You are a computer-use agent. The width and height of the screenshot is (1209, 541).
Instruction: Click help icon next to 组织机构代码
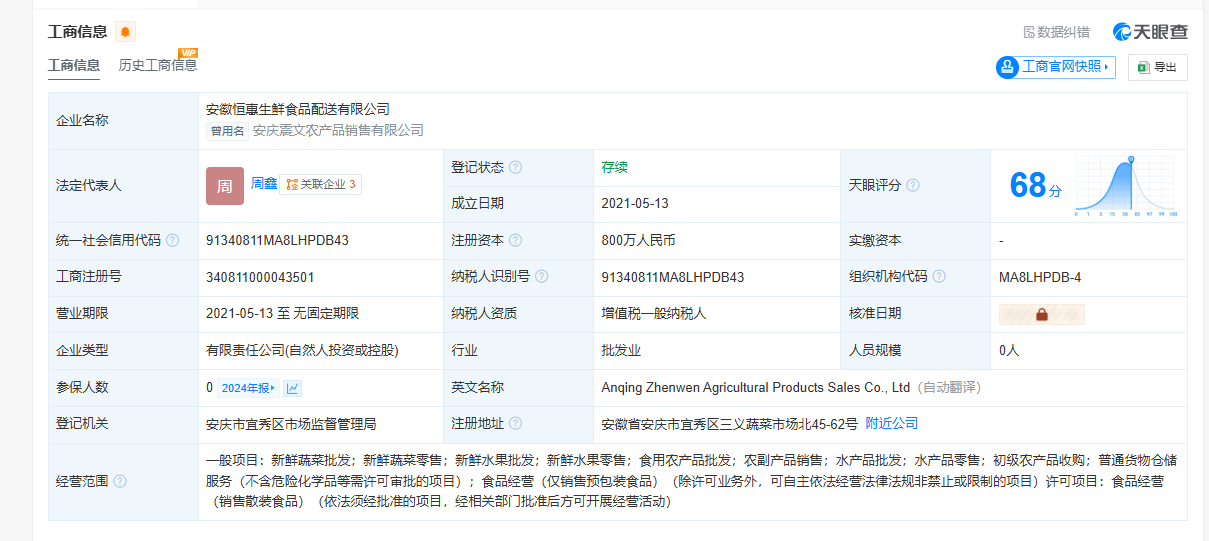tap(939, 277)
